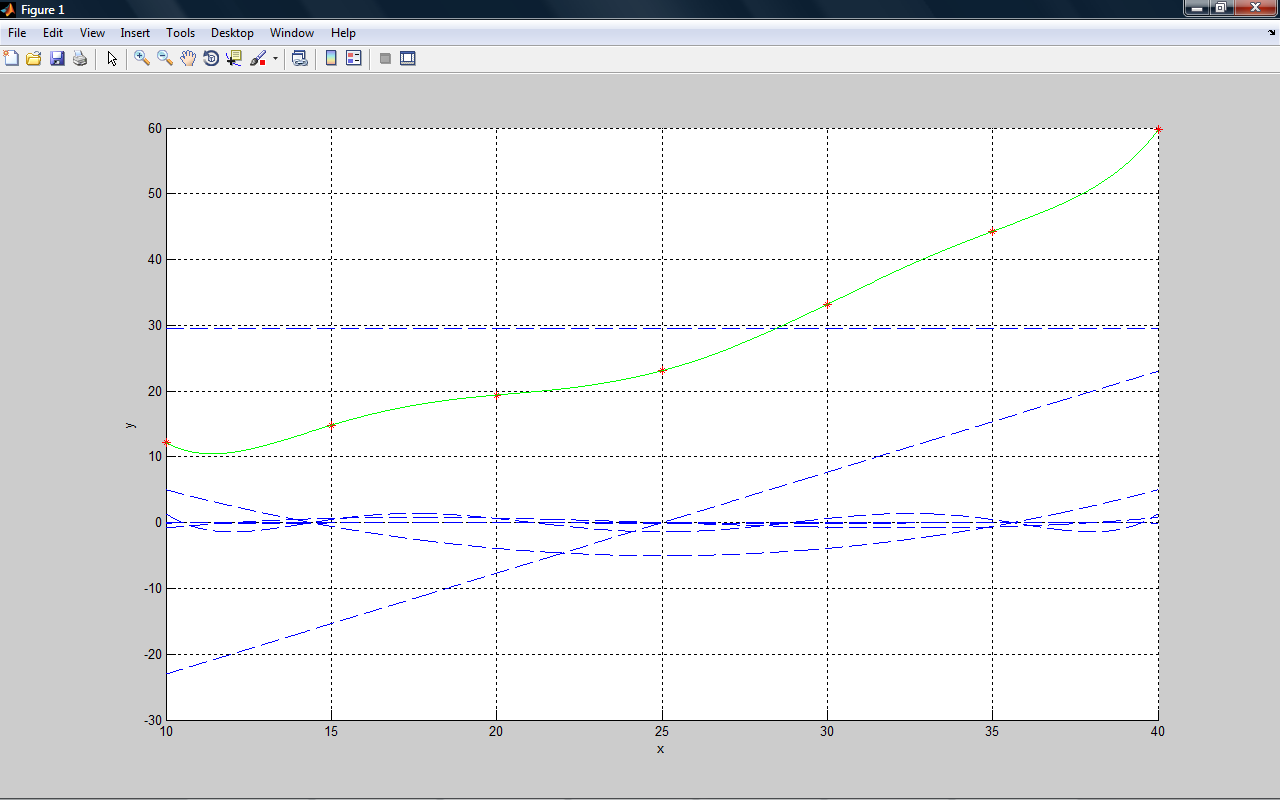Click the red data marker at x=15
Screen dimensions: 1280x800
pyautogui.click(x=332, y=425)
